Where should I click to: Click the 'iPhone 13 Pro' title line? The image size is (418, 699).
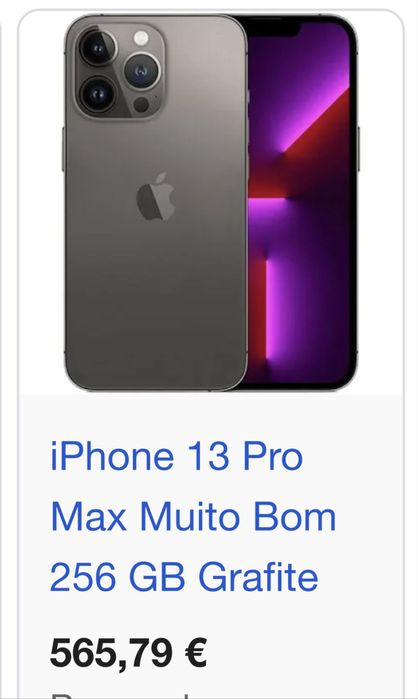(176, 456)
